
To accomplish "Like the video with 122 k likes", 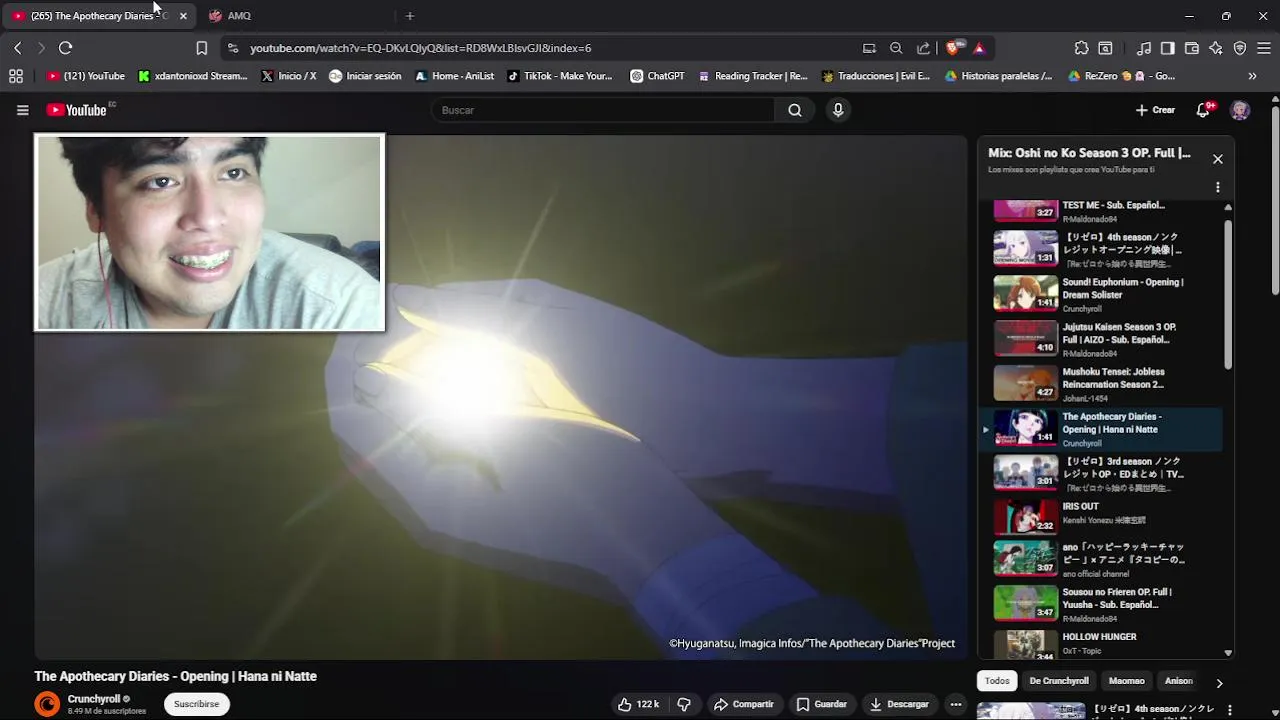I will pos(638,704).
